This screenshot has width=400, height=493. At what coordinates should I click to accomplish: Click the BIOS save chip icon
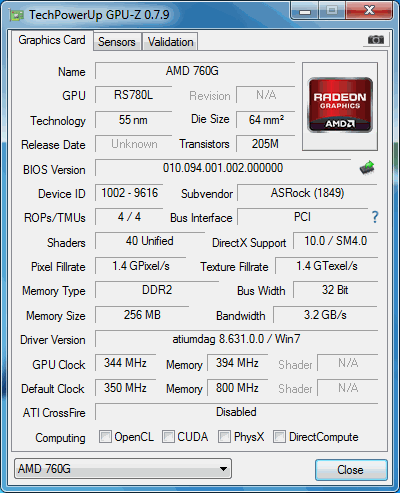point(367,167)
